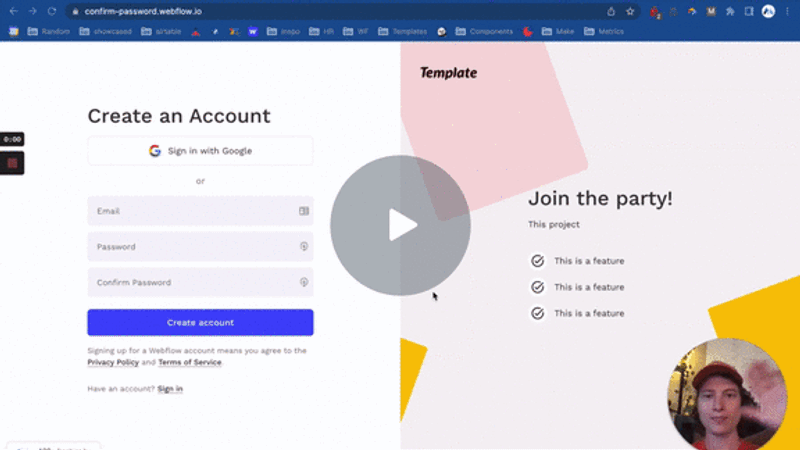Click the key icon in Password field
The width and height of the screenshot is (800, 450).
click(x=304, y=246)
